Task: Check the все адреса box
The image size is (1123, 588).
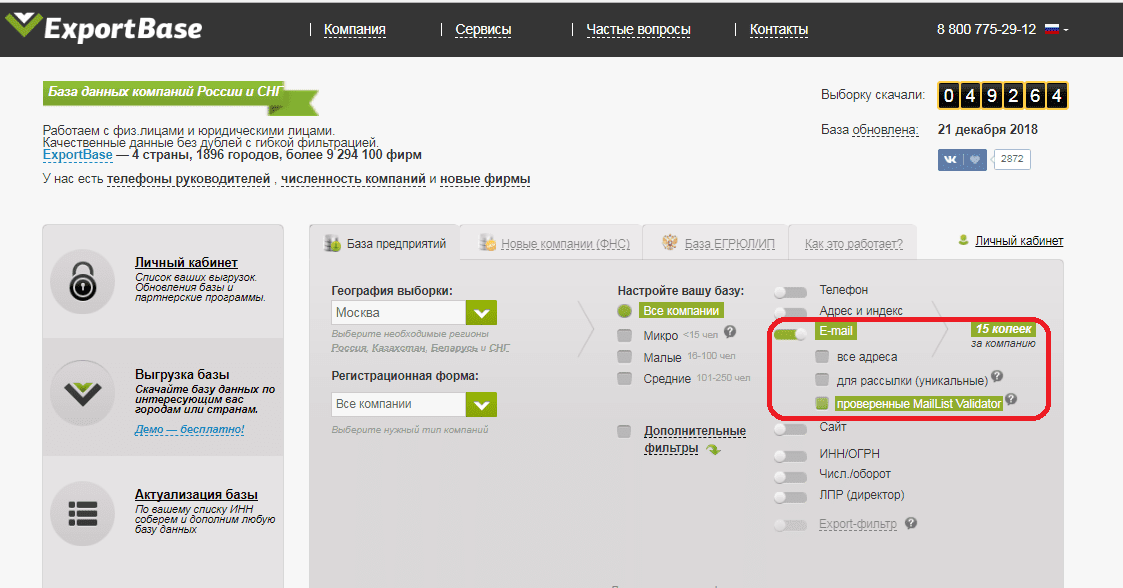Action: pyautogui.click(x=821, y=357)
